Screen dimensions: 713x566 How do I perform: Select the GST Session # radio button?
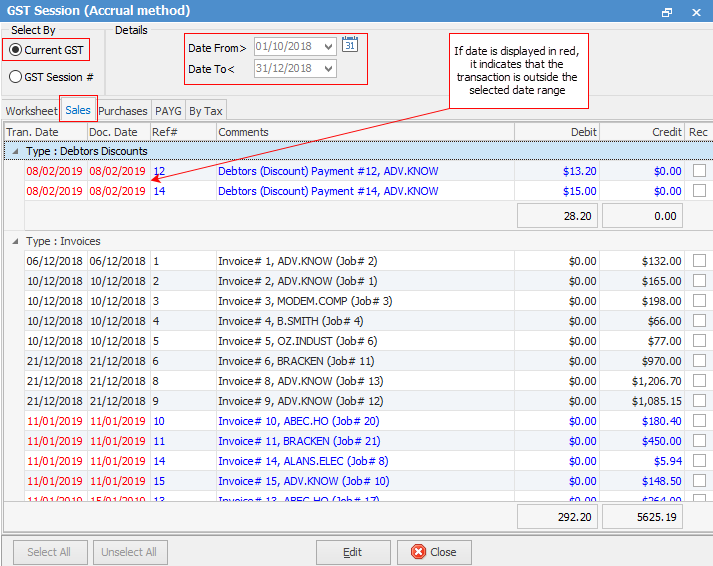[x=16, y=77]
